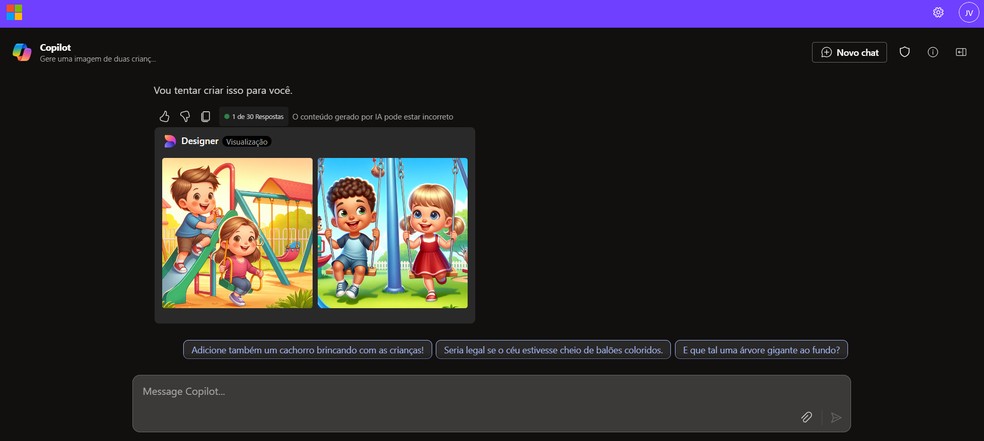Screen dimensions: 984x441
Task: Select suggestion 'Adicione também um cachorro brincando'
Action: click(x=308, y=350)
